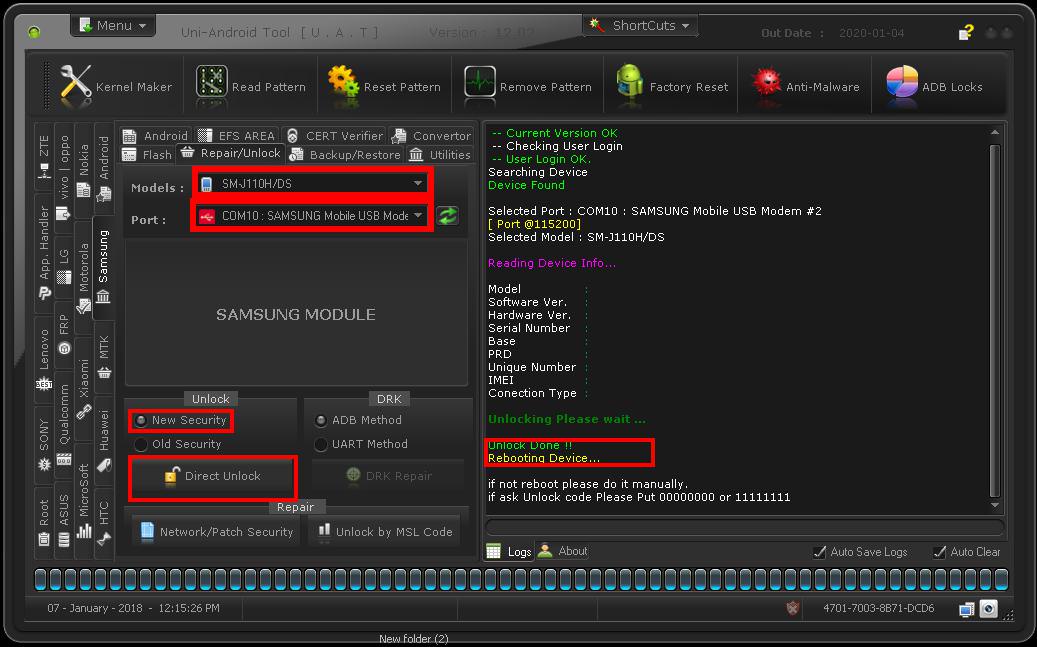
Task: Toggle the Auto Save Logs checkbox
Action: tap(820, 552)
